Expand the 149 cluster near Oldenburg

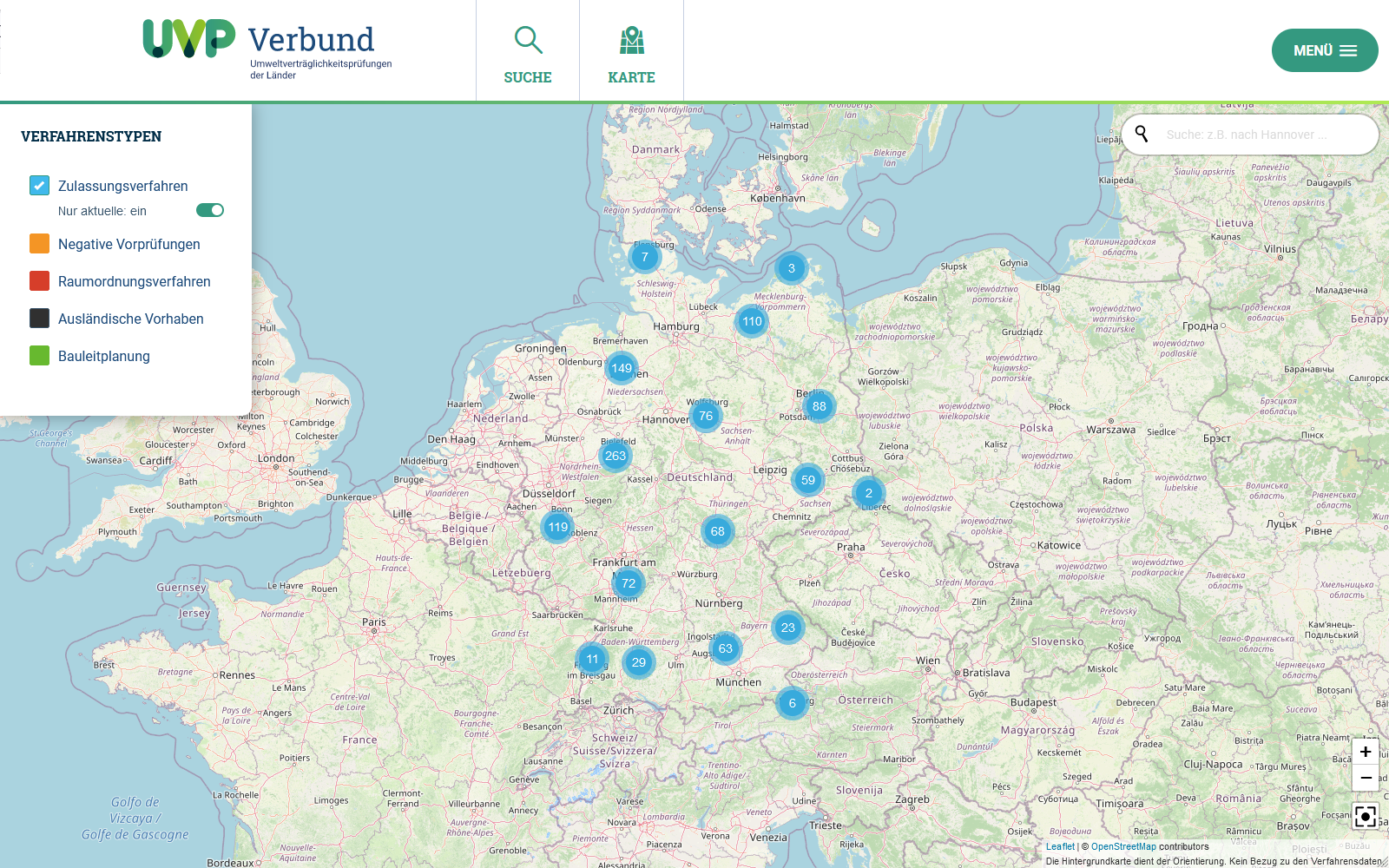pyautogui.click(x=622, y=368)
